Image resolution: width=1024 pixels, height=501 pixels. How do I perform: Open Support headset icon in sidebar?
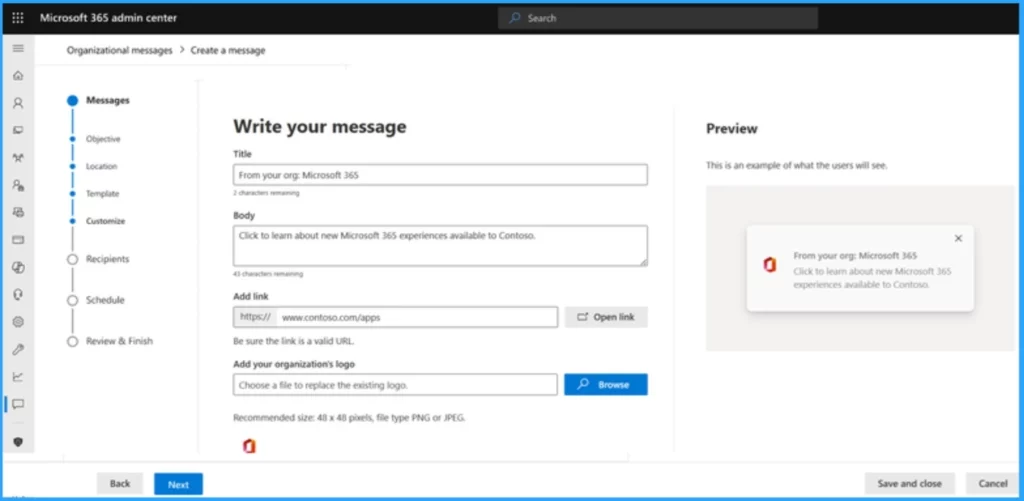(x=18, y=295)
